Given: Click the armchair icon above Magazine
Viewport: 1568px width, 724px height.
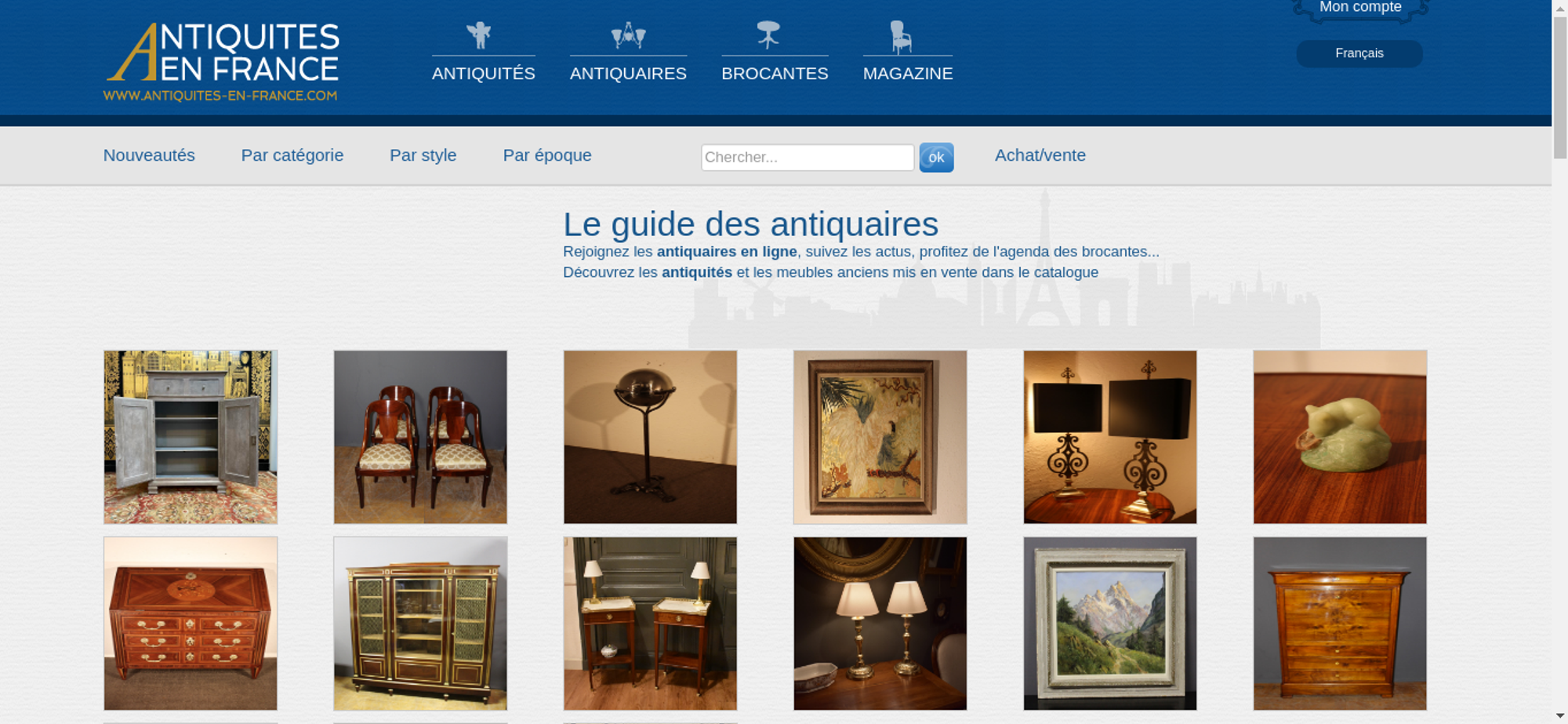Looking at the screenshot, I should coord(901,37).
